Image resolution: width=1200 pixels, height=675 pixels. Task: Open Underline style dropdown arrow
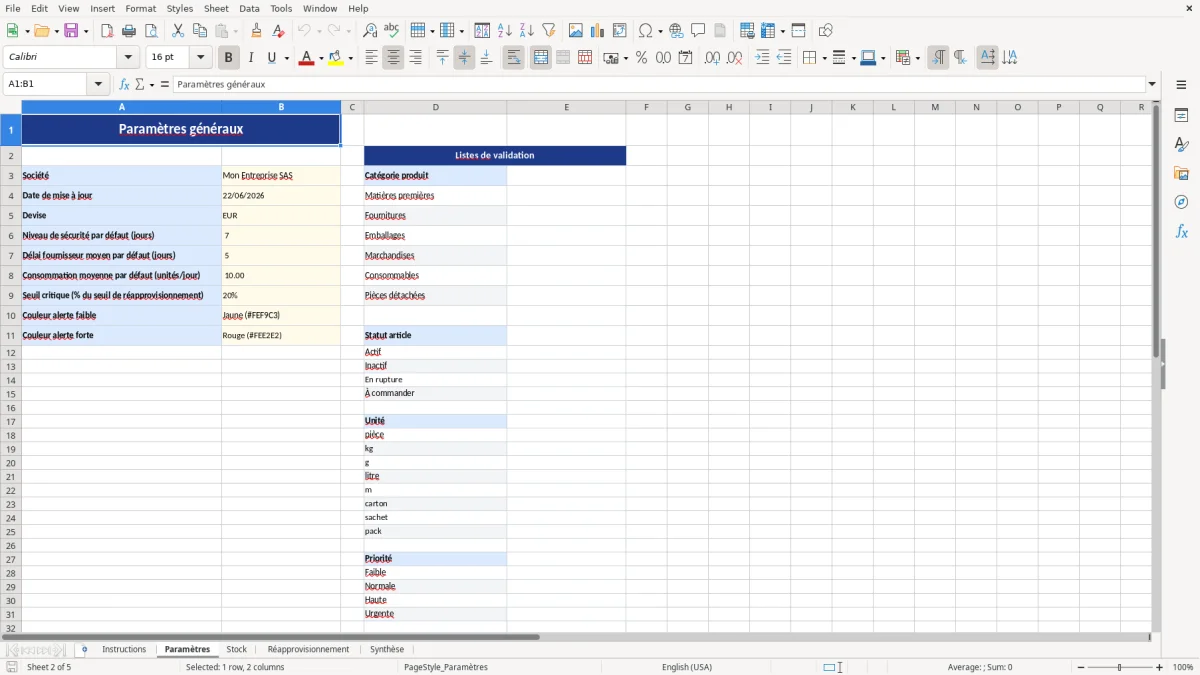pyautogui.click(x=286, y=58)
